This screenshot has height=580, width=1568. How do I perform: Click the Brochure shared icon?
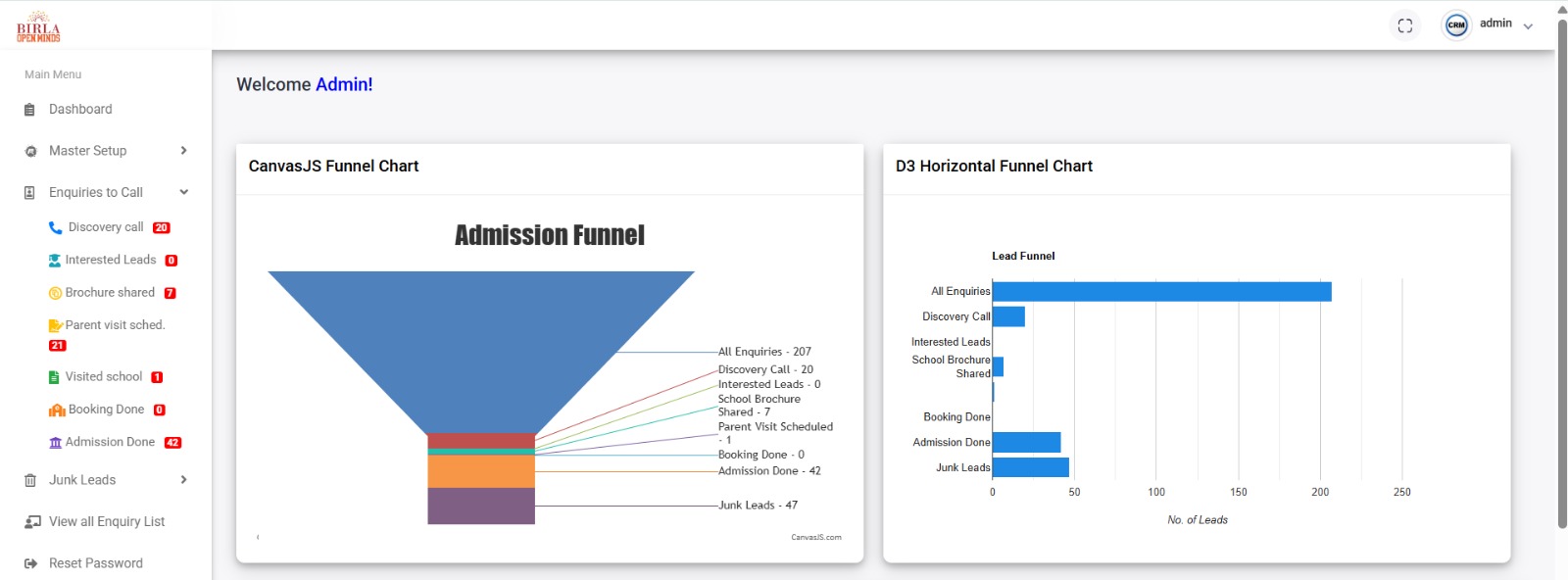pyautogui.click(x=55, y=293)
